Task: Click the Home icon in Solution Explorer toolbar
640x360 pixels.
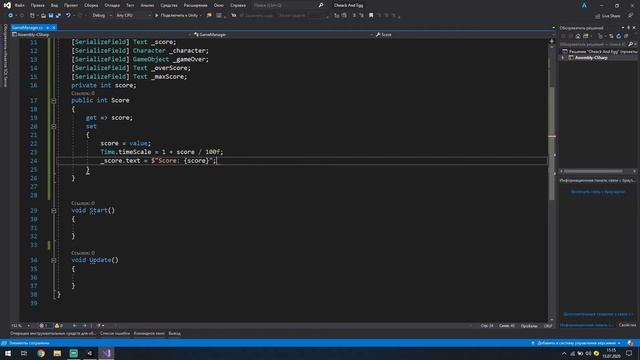Action: pos(578,36)
